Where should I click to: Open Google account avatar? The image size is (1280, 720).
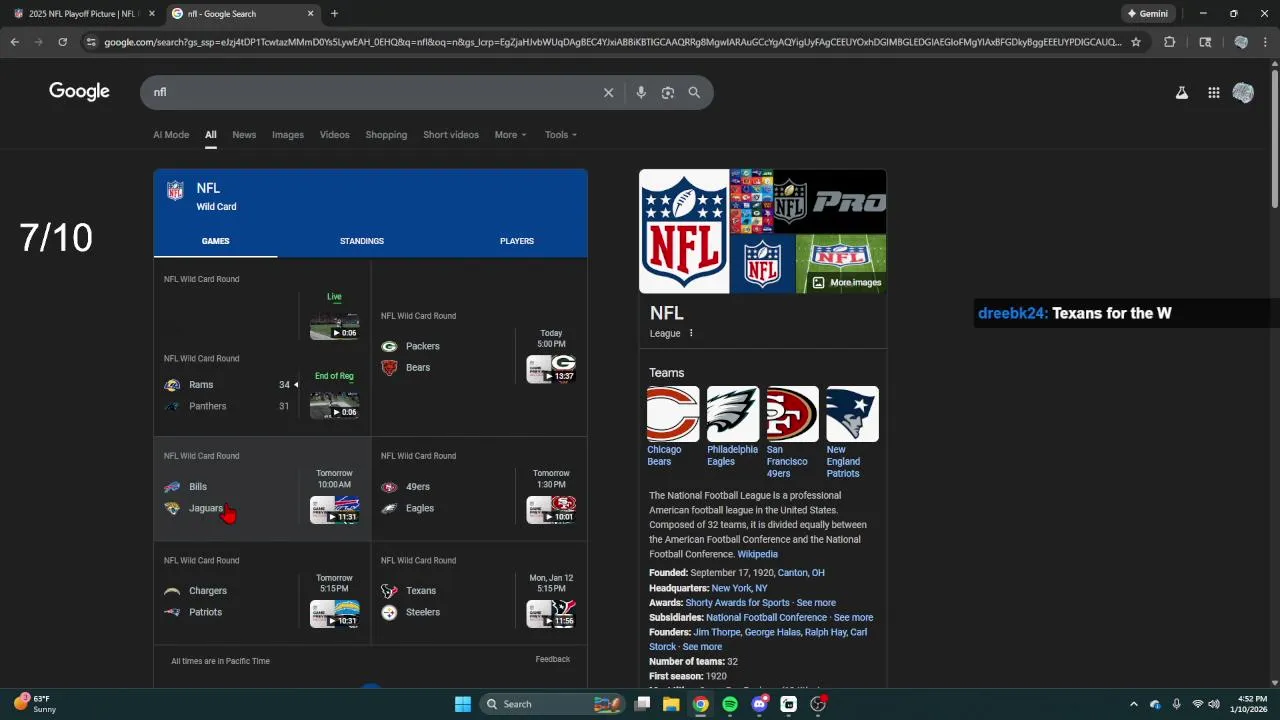click(x=1243, y=92)
